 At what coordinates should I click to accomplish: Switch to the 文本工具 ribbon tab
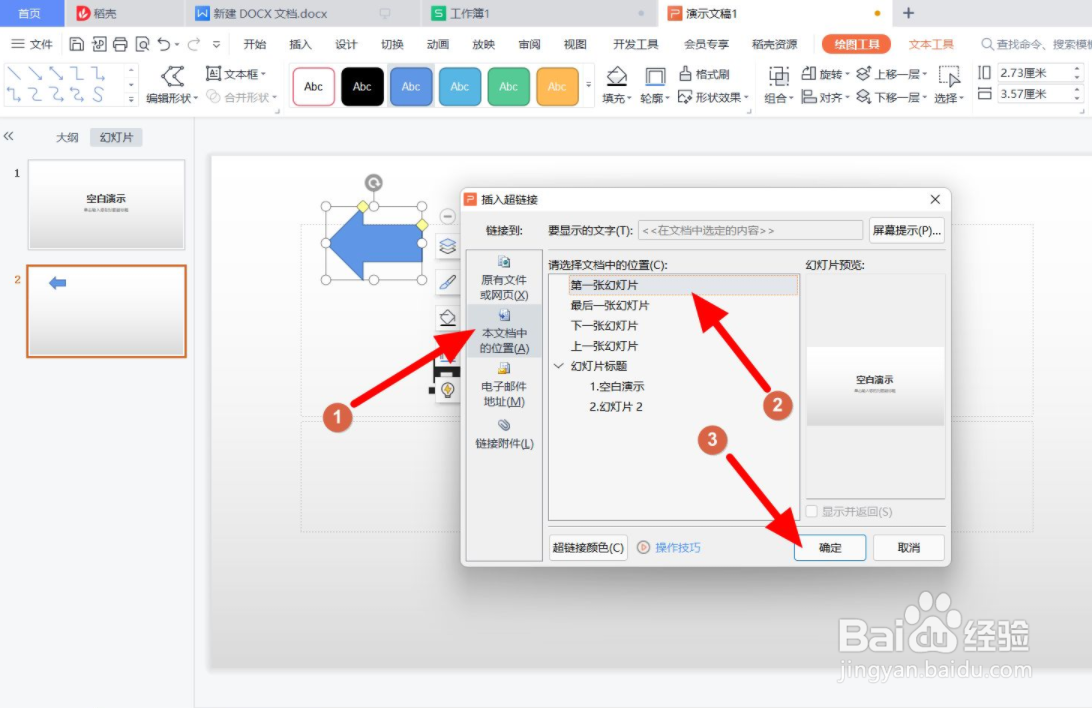930,45
